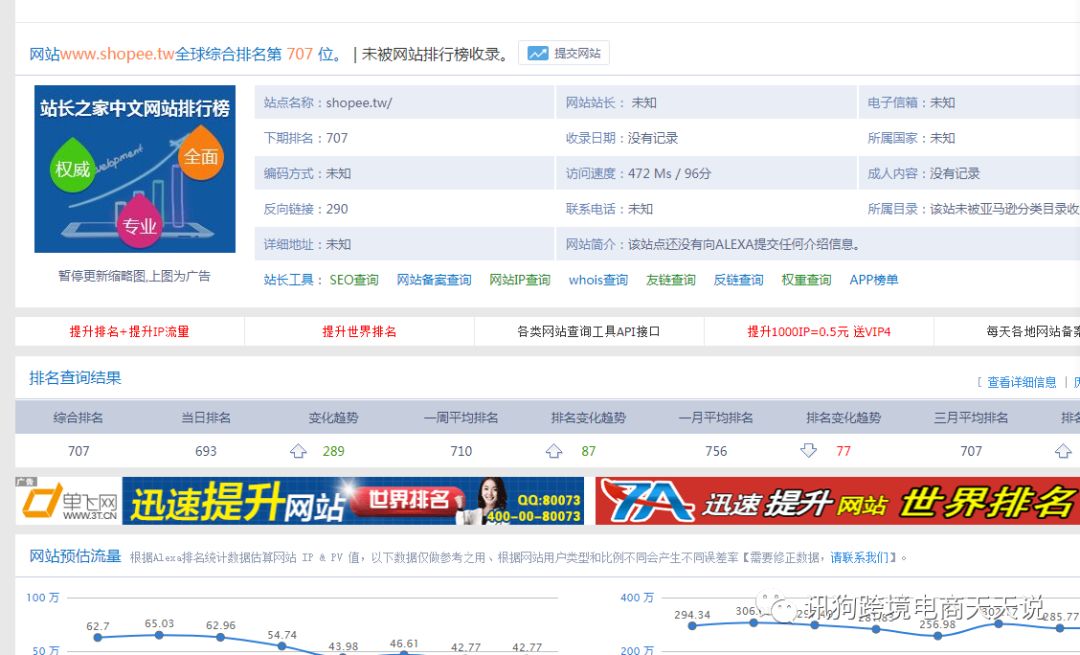The image size is (1080, 655).
Task: Click the 详细地址：未知 cell
Action: coord(404,245)
